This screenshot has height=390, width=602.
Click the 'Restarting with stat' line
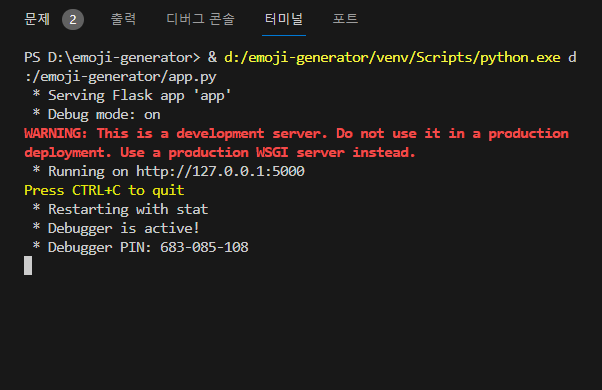pyautogui.click(x=128, y=209)
